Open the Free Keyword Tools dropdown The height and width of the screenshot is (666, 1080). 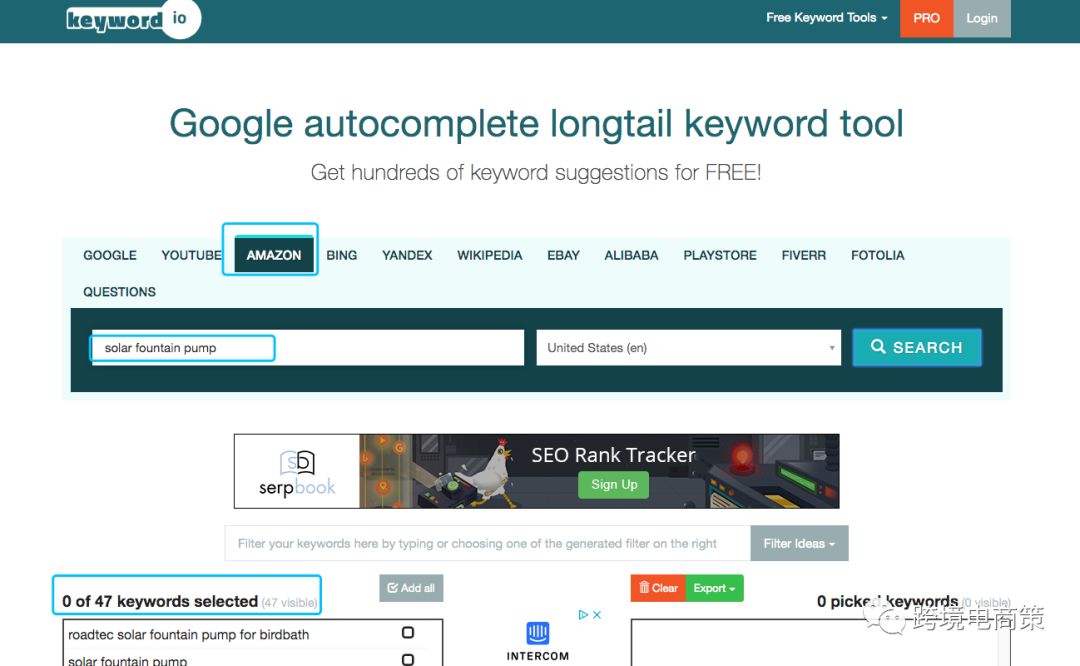click(x=827, y=18)
